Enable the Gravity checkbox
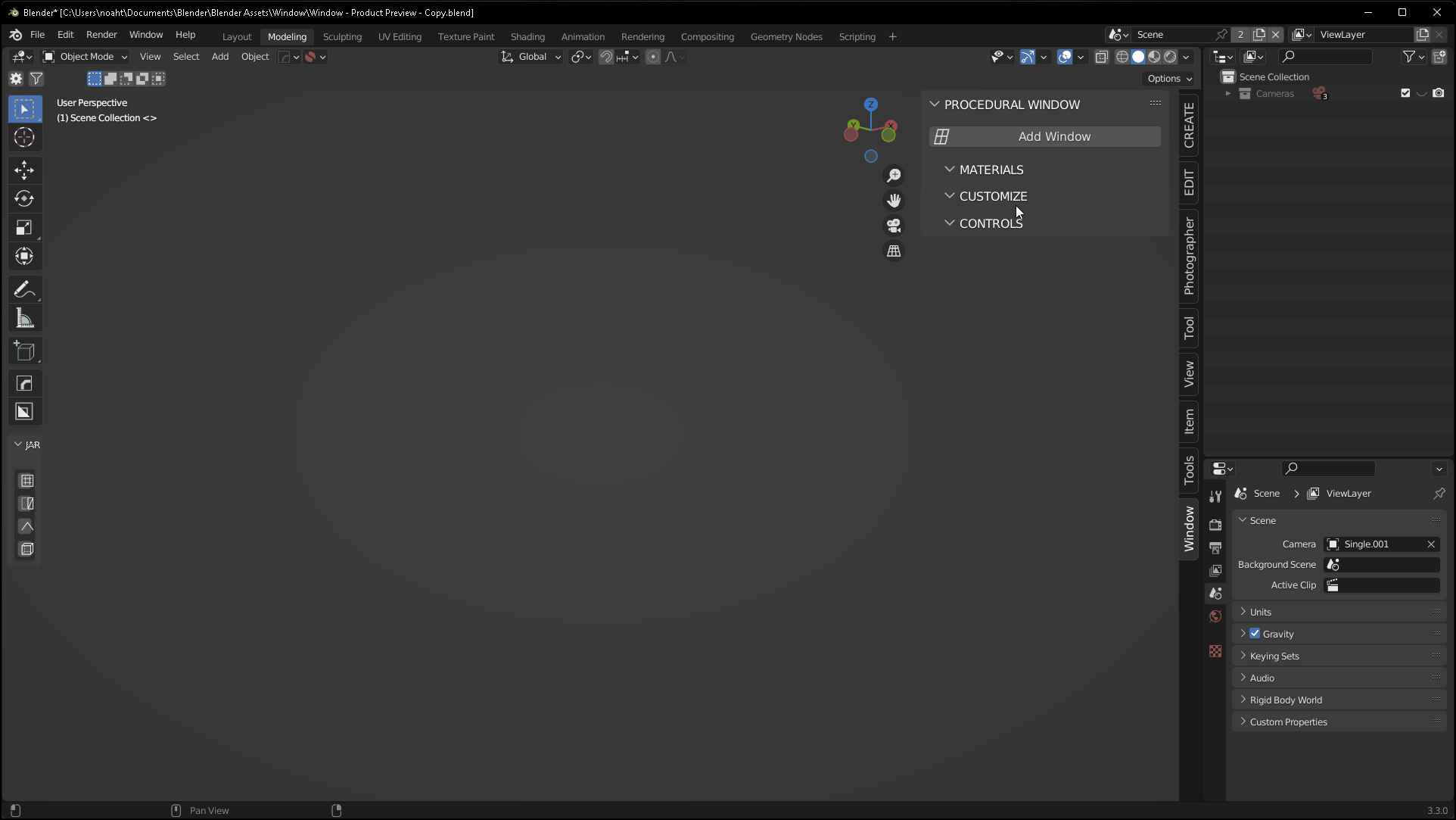 [1255, 634]
